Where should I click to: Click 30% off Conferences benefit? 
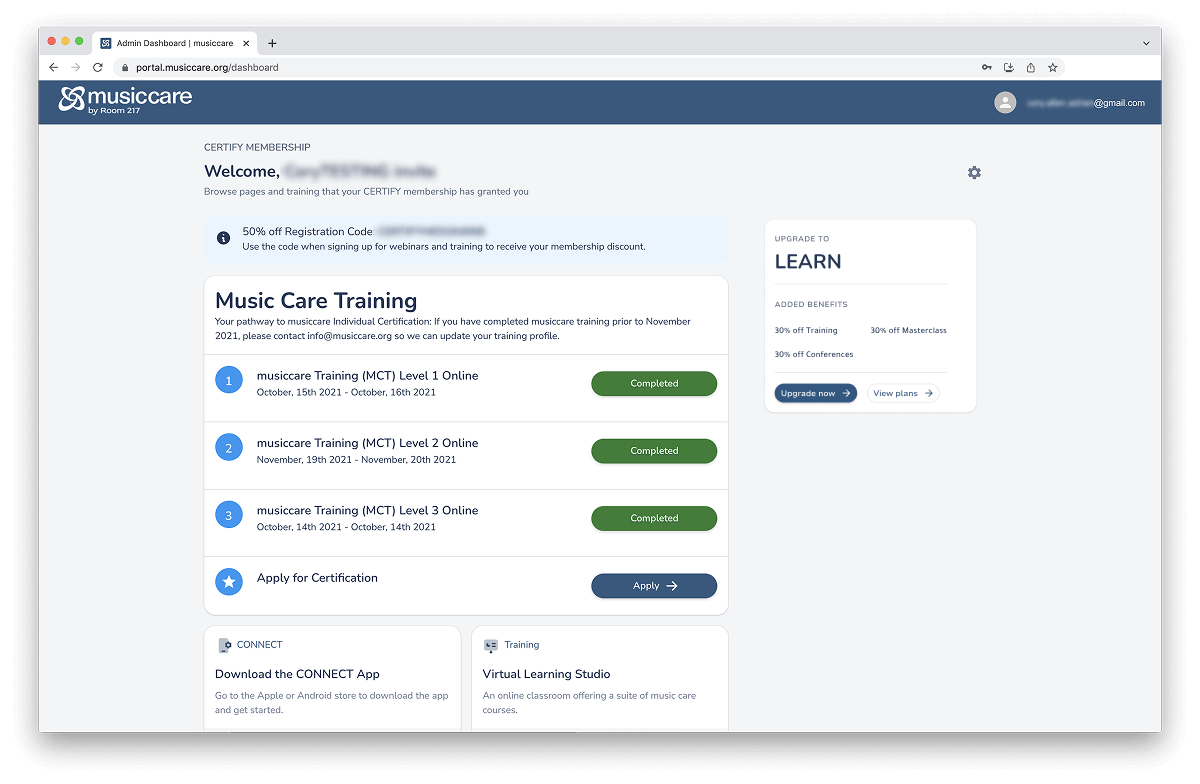point(814,354)
